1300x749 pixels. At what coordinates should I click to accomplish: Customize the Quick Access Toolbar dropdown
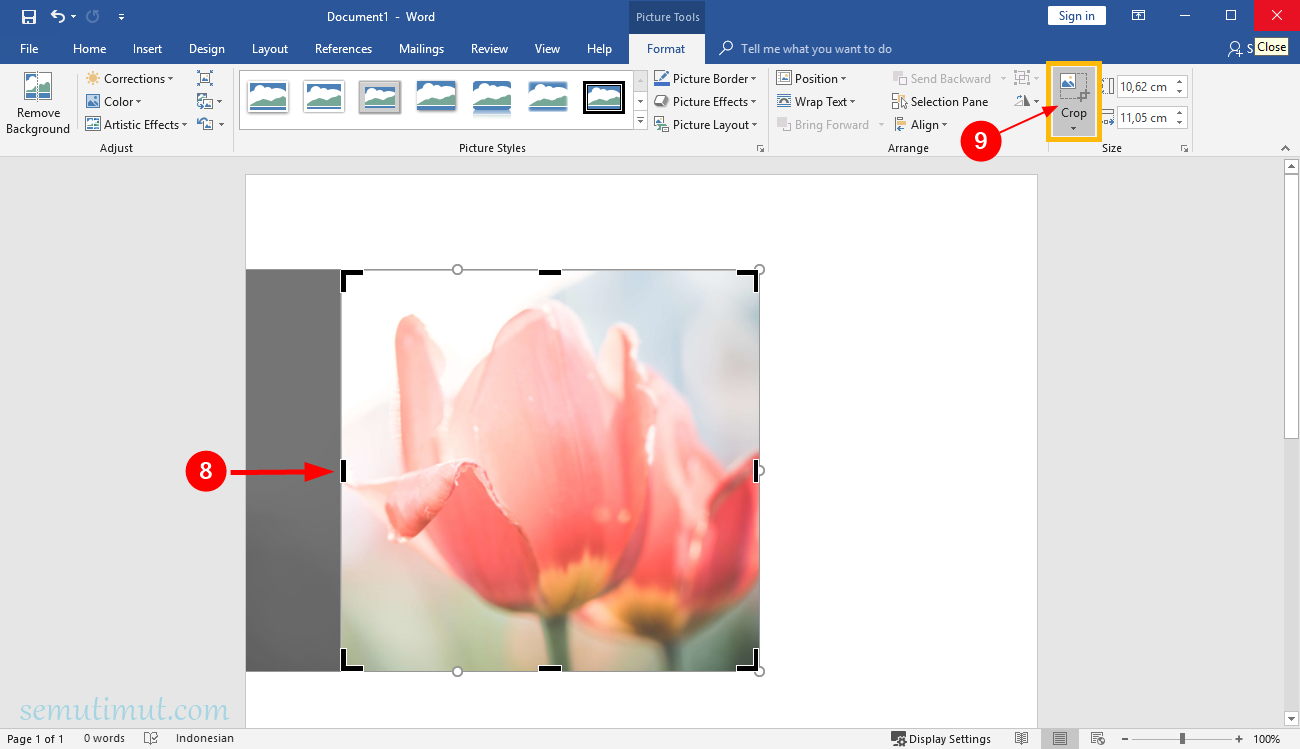tap(121, 17)
